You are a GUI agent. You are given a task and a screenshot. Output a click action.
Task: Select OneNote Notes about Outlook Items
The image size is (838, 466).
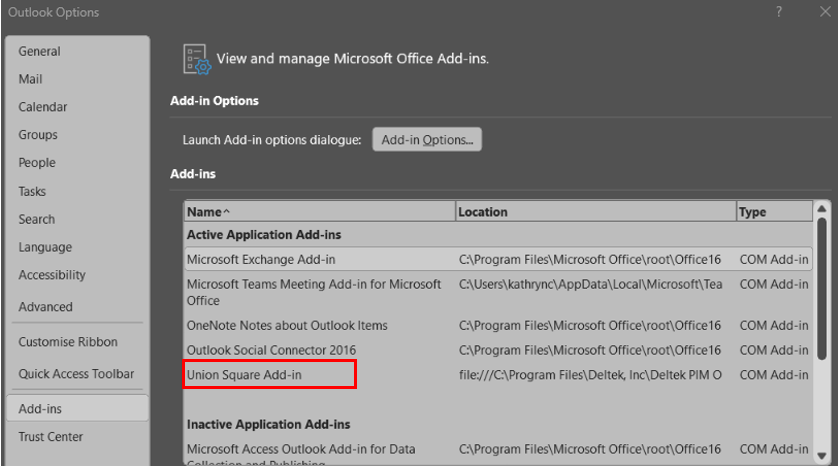[x=498, y=325]
